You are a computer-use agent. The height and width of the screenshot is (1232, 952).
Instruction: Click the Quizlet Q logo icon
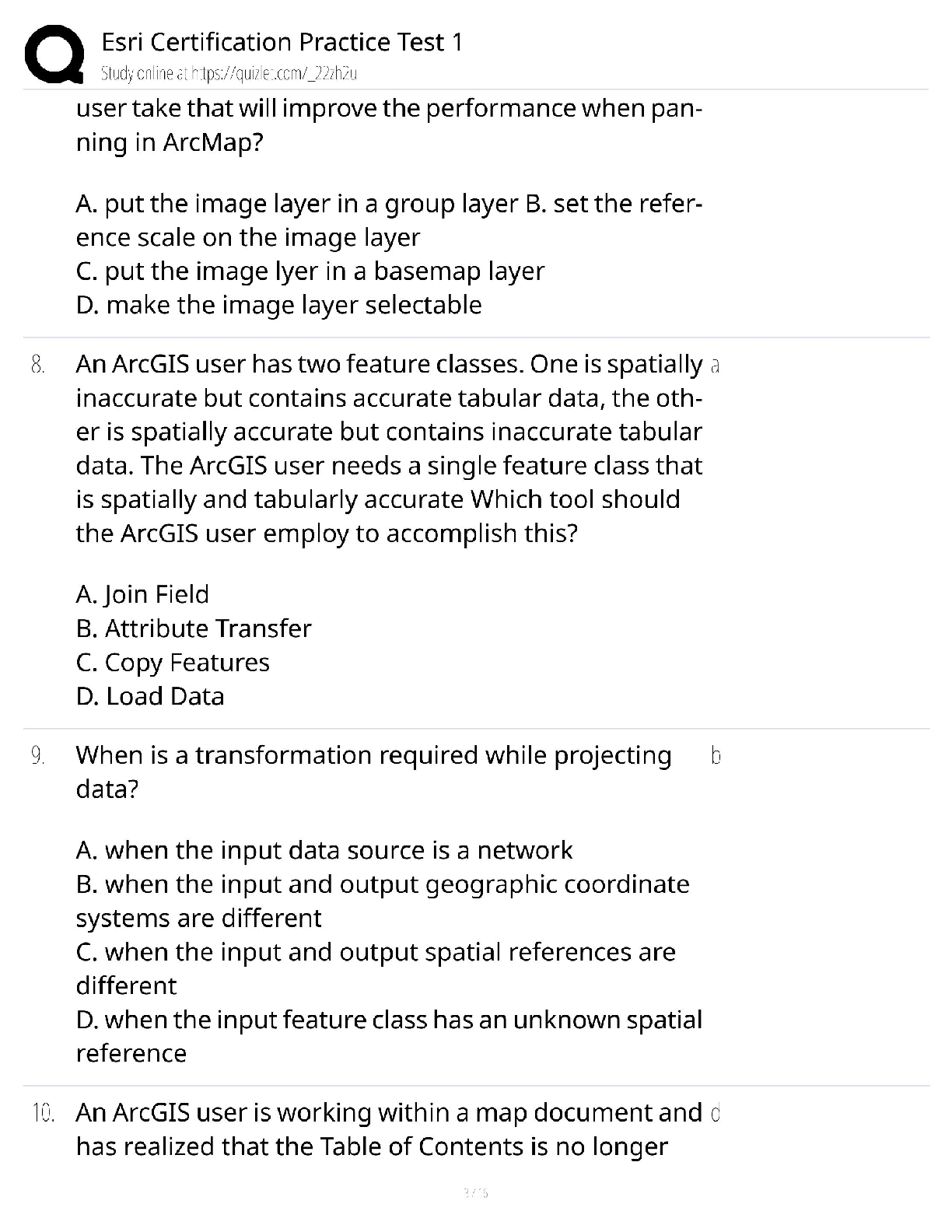pos(54,54)
